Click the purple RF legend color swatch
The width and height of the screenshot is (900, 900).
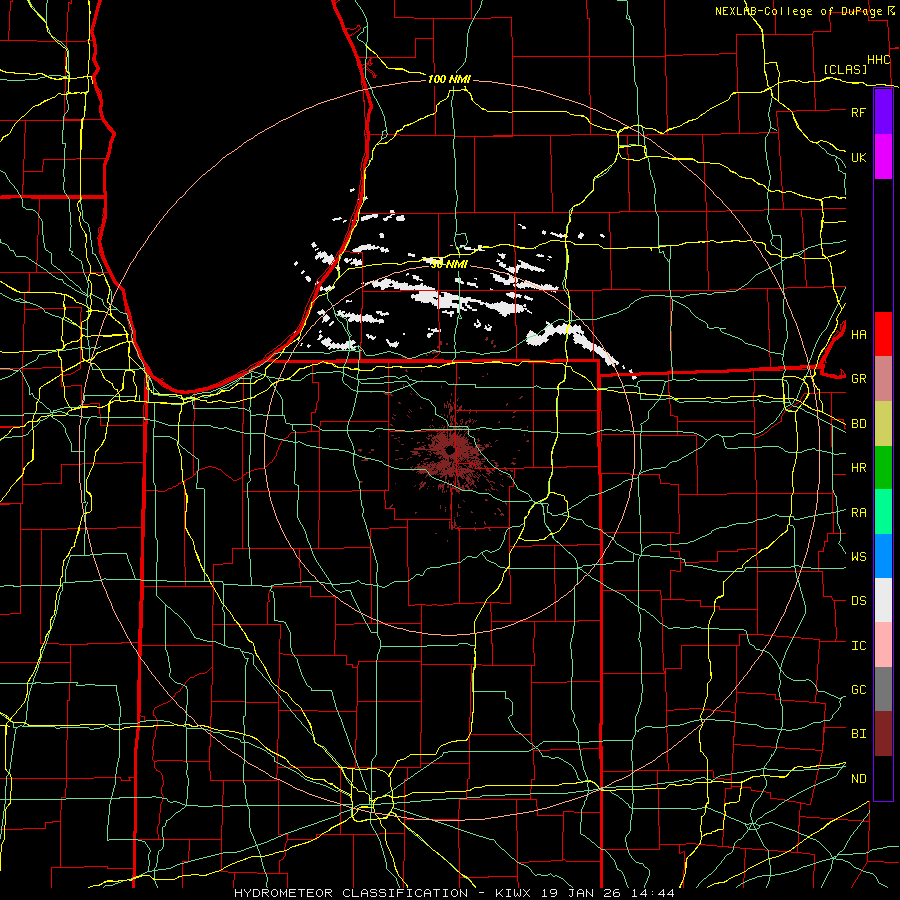(883, 111)
